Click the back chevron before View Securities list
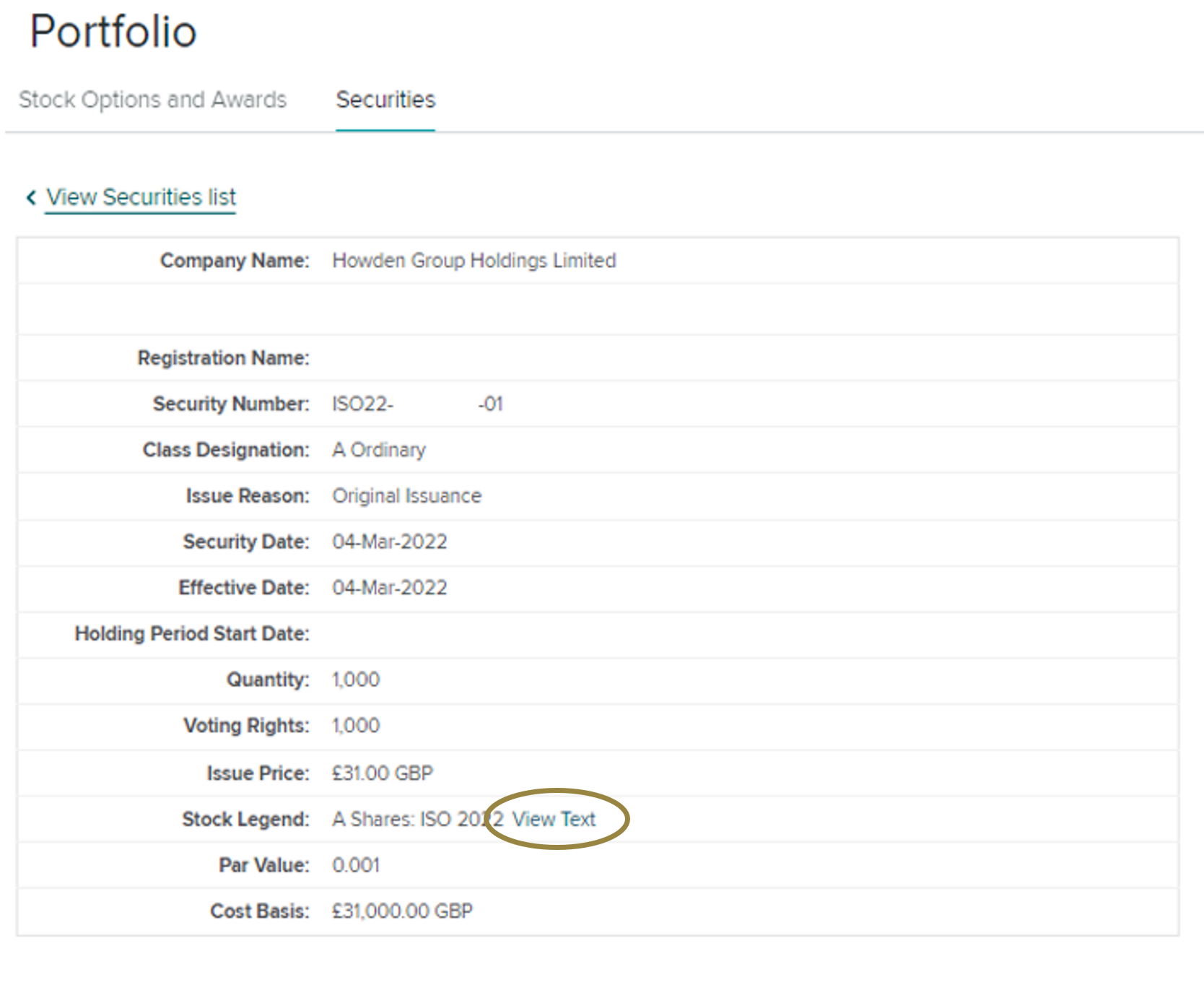Viewport: 1204px width, 998px height. point(31,197)
